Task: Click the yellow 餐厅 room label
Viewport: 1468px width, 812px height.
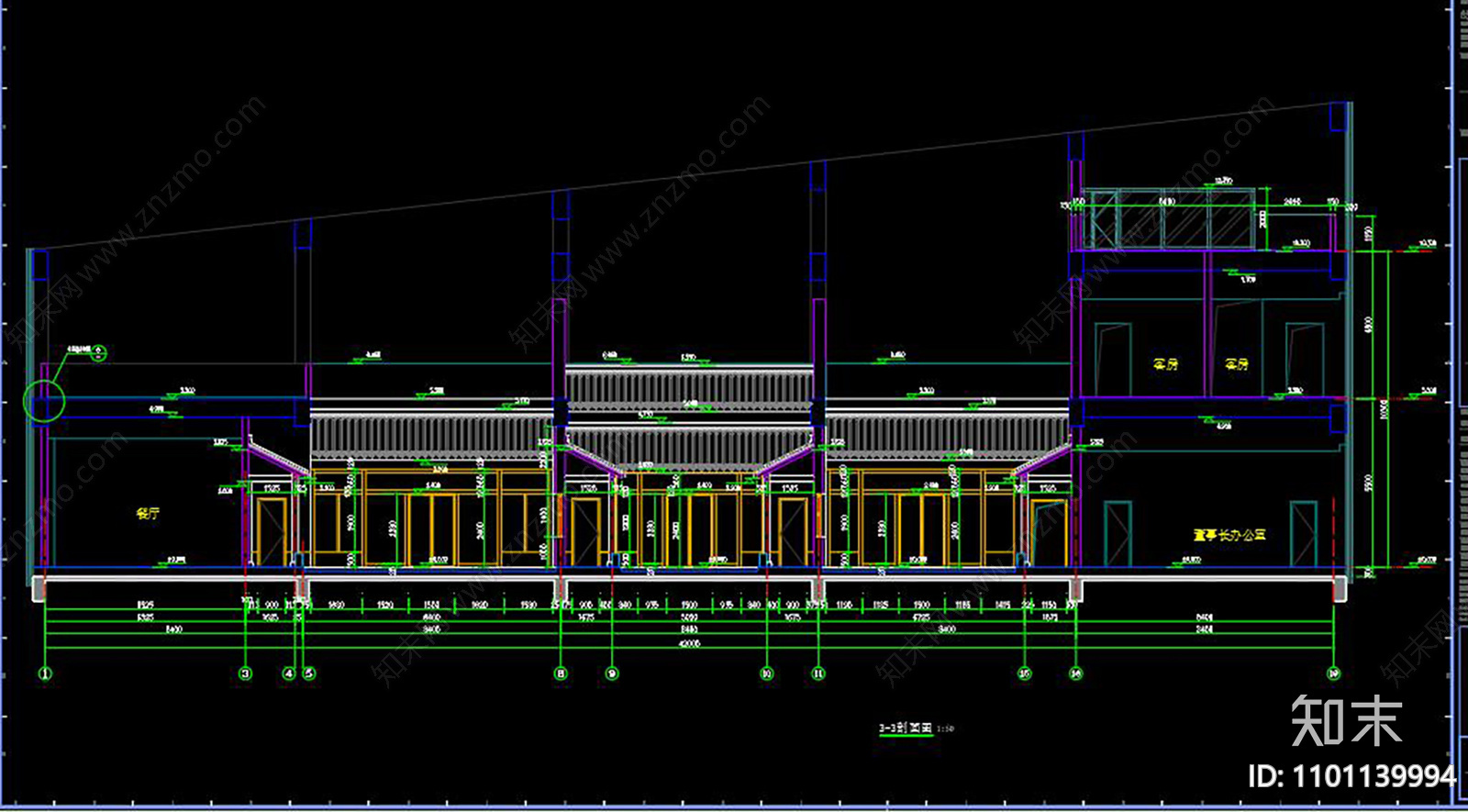Action: point(148,514)
